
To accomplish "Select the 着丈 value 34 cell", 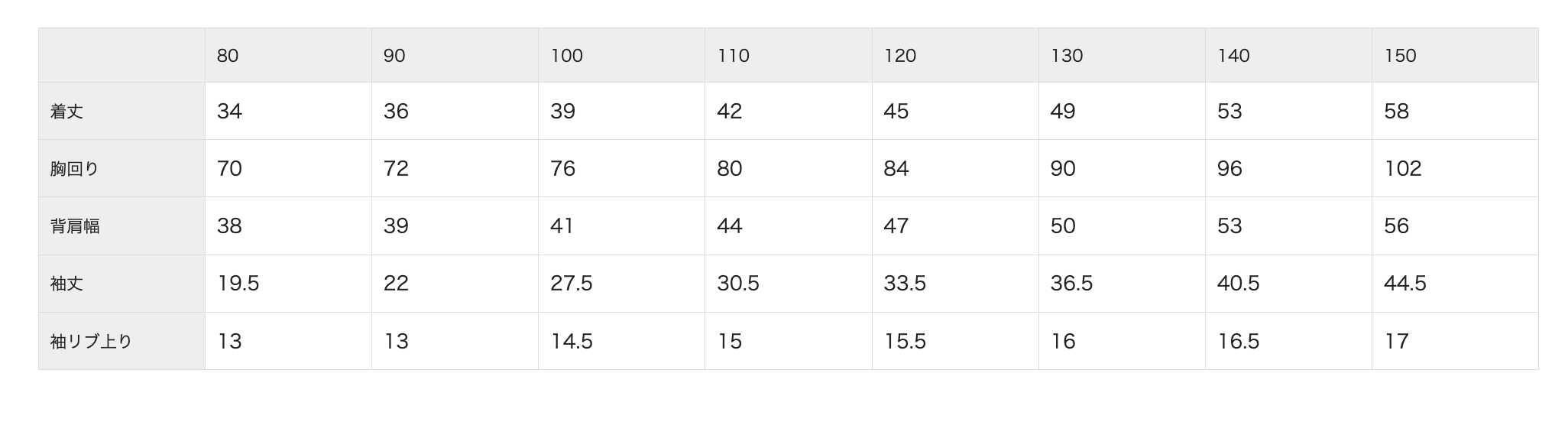I will point(229,112).
